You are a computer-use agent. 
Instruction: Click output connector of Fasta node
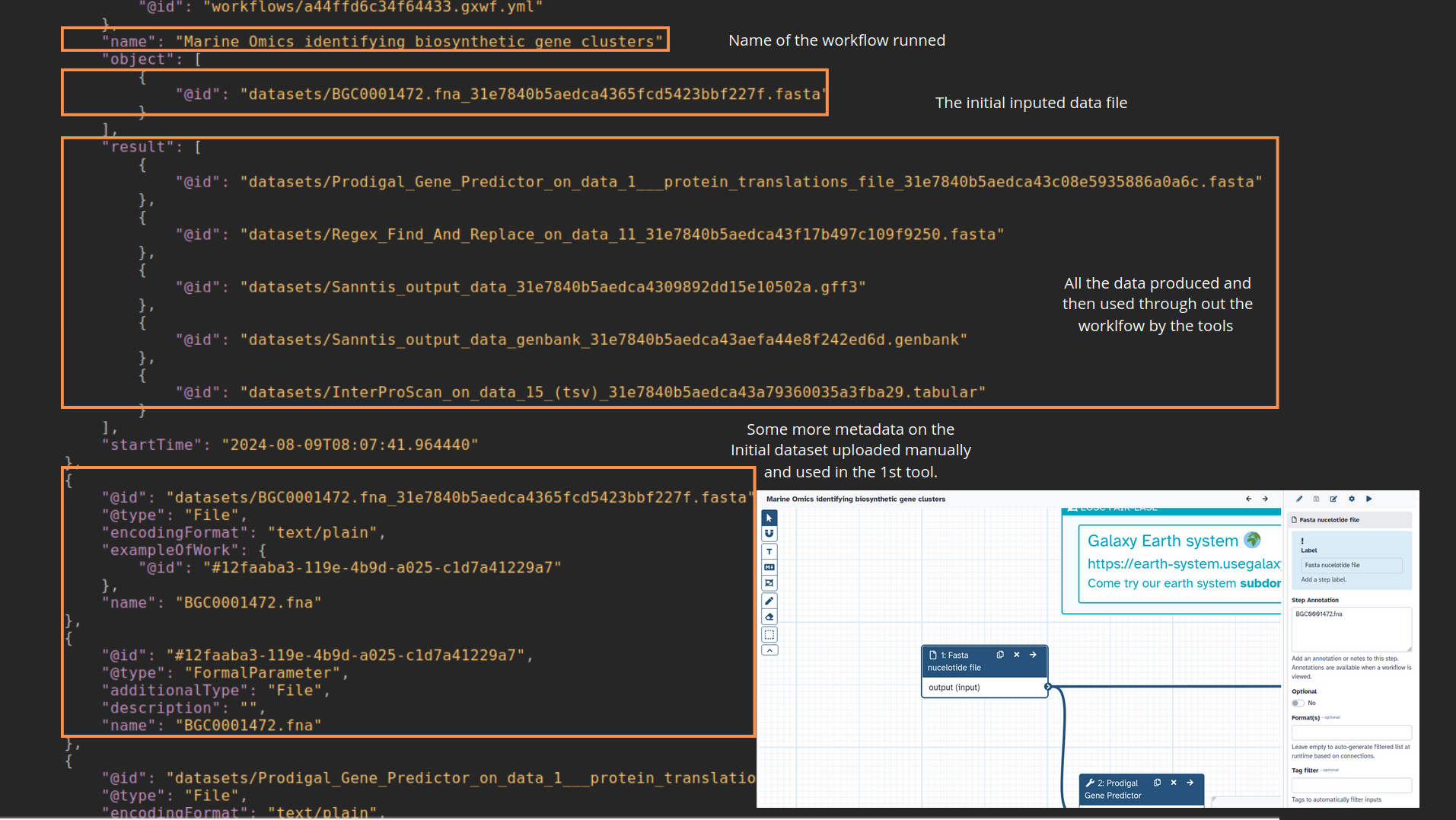pyautogui.click(x=1048, y=687)
